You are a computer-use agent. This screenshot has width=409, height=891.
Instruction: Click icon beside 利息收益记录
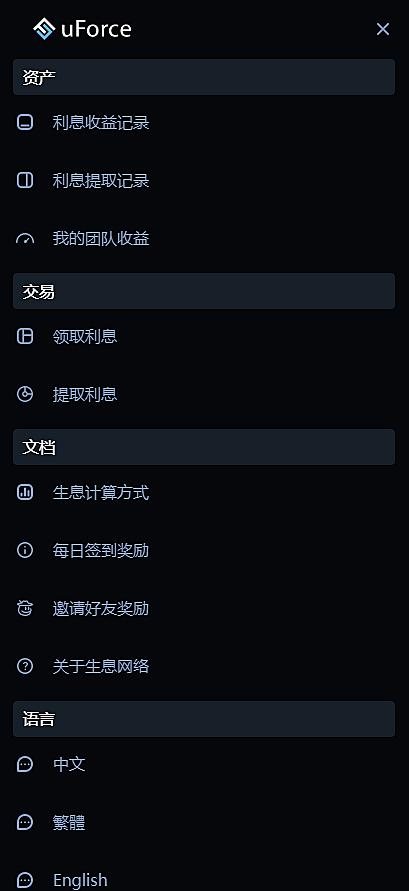point(25,122)
